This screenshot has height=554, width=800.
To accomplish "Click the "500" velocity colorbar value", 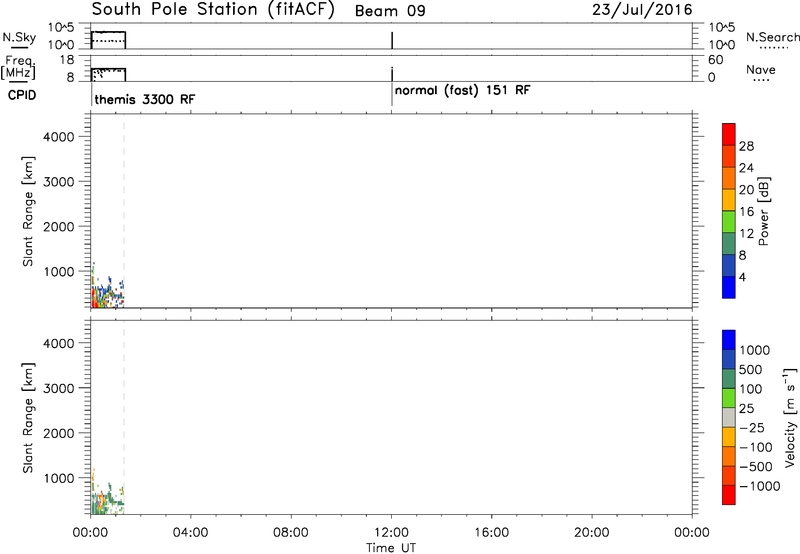I will [x=750, y=369].
